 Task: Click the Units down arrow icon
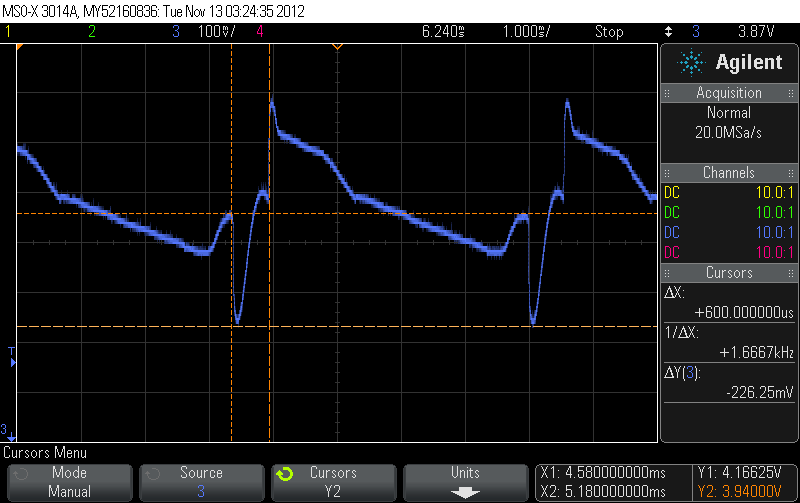point(465,492)
